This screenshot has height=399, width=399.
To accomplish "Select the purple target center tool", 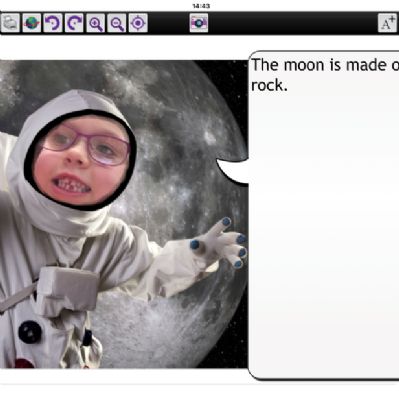I will [x=138, y=23].
